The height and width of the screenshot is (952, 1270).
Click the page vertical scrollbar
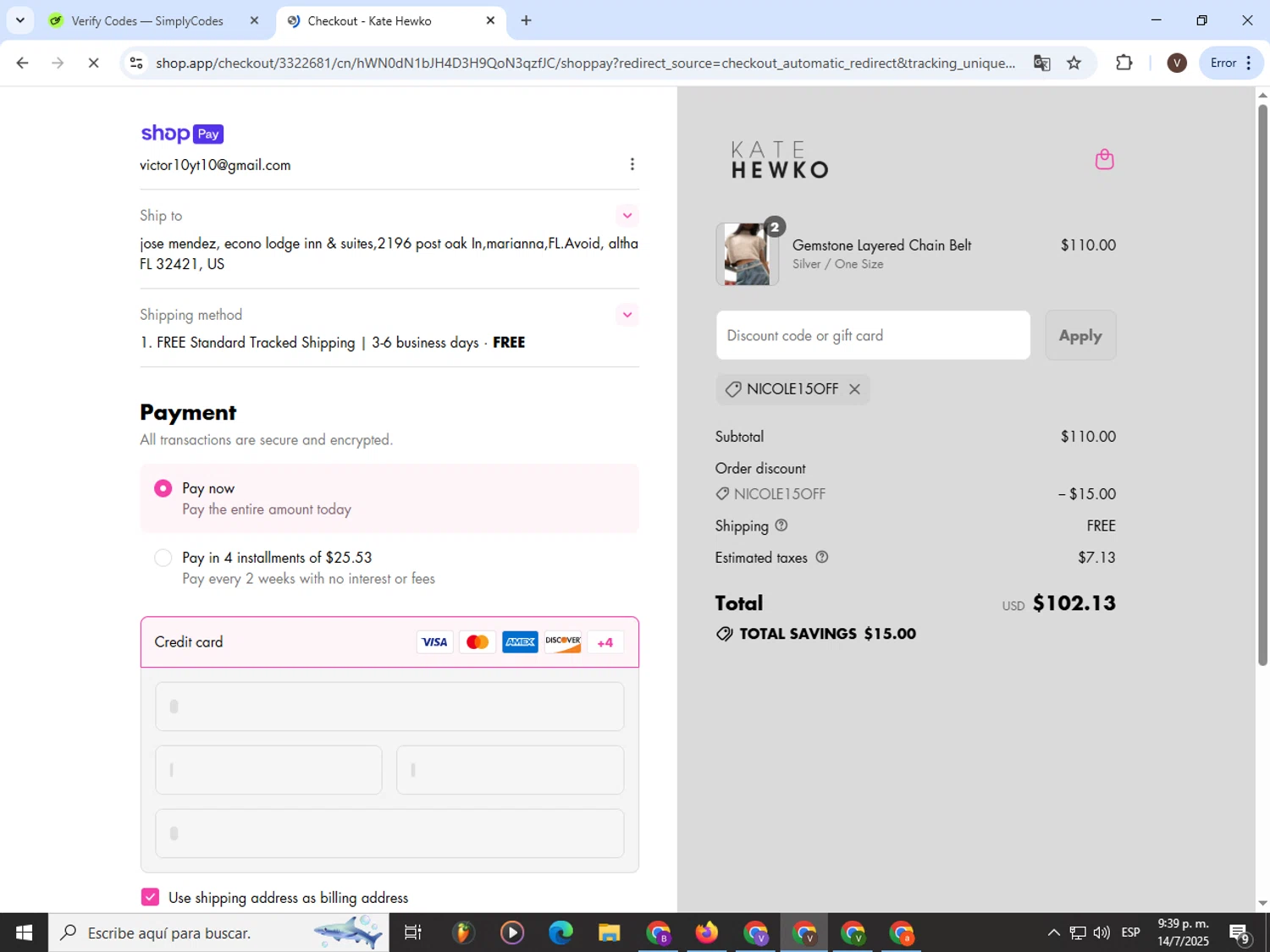coord(1262,385)
